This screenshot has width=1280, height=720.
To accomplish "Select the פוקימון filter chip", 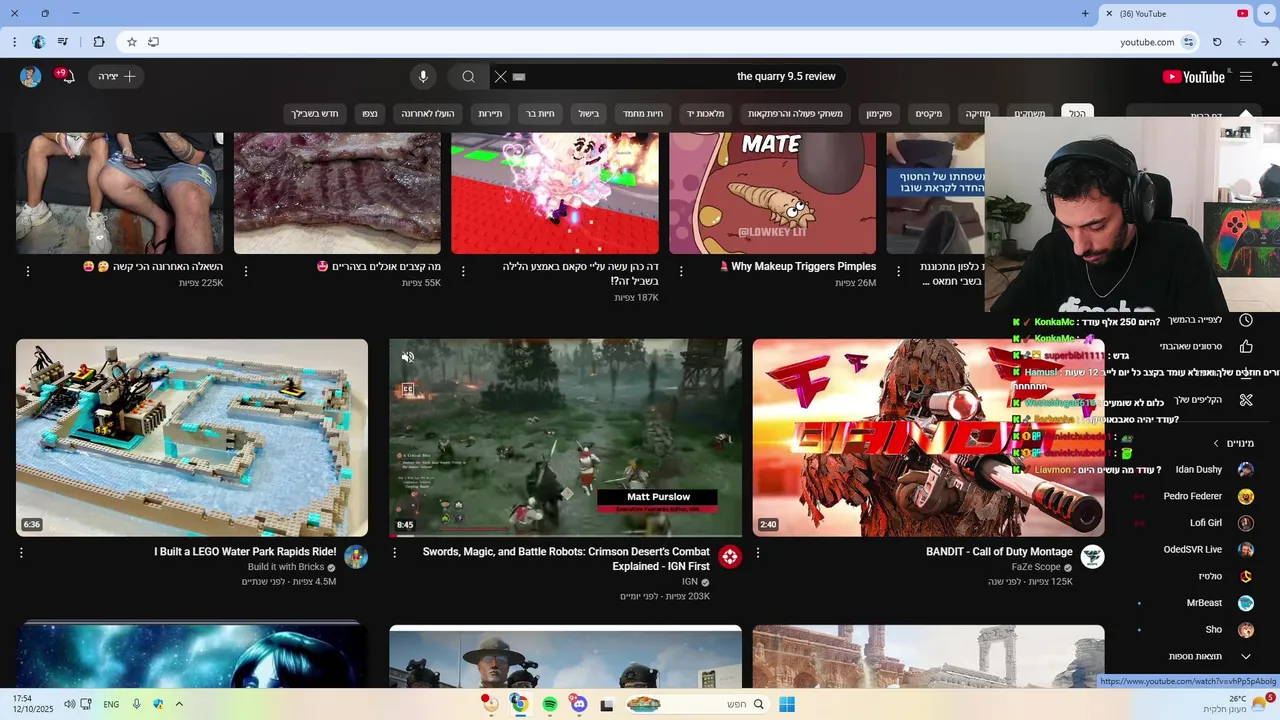I will 879,114.
